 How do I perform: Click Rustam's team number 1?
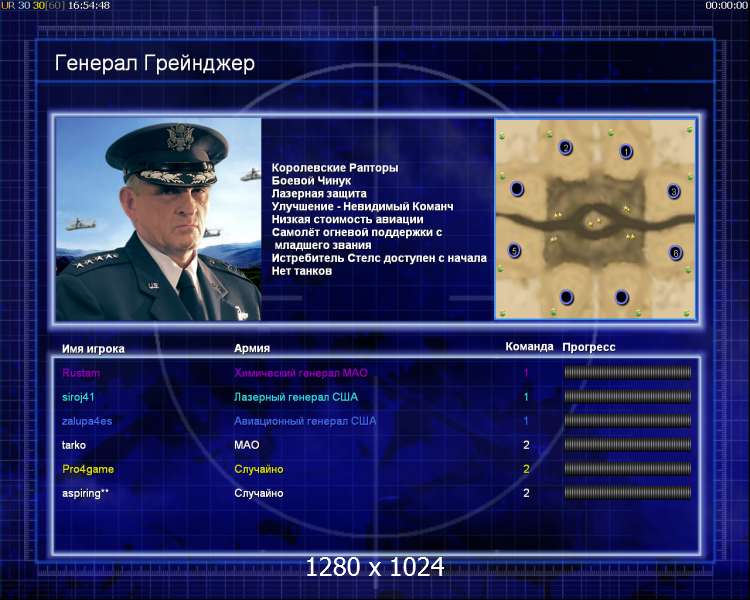tap(526, 373)
